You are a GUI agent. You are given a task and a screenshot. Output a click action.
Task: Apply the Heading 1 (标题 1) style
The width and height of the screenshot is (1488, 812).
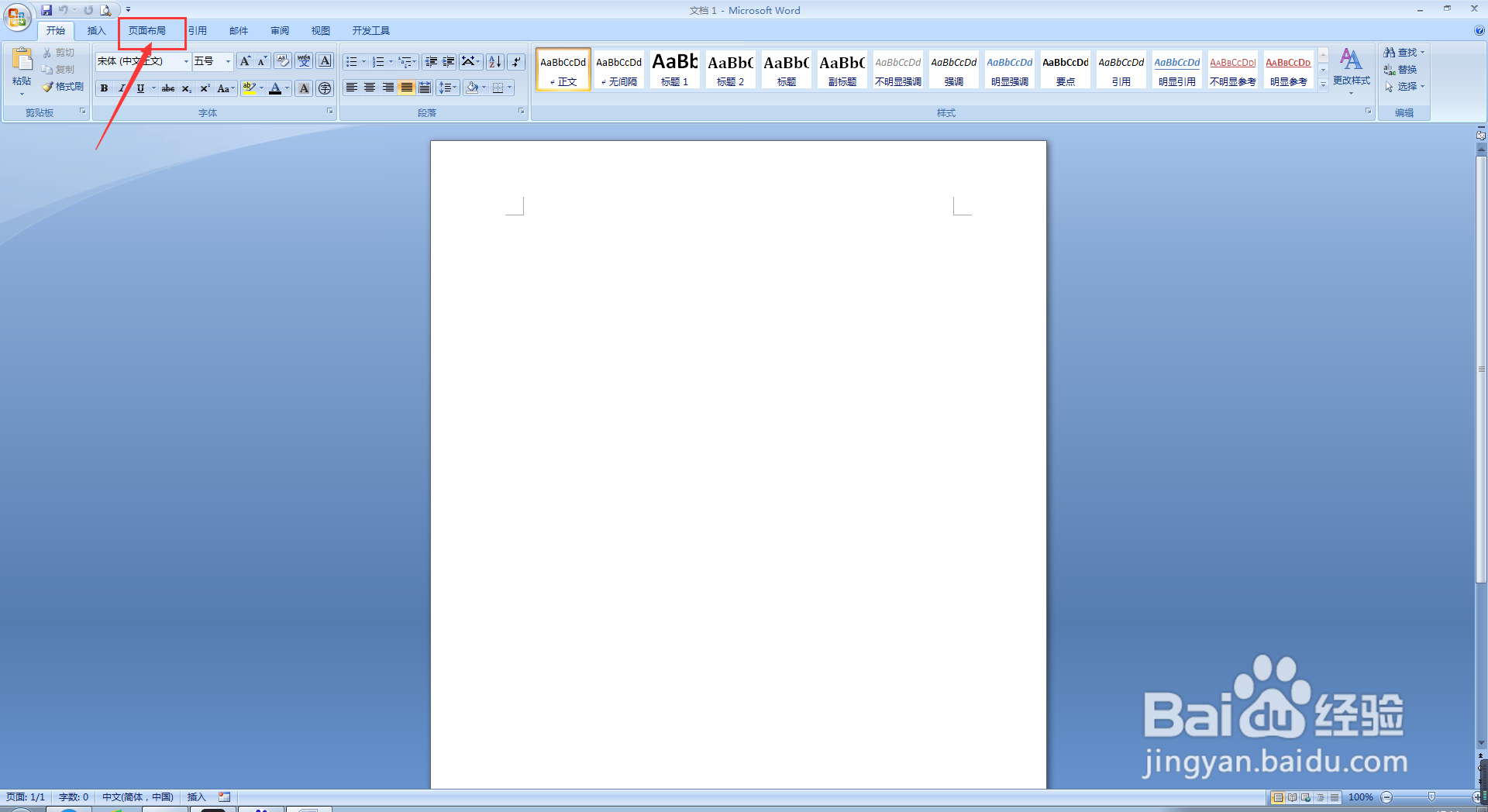674,69
